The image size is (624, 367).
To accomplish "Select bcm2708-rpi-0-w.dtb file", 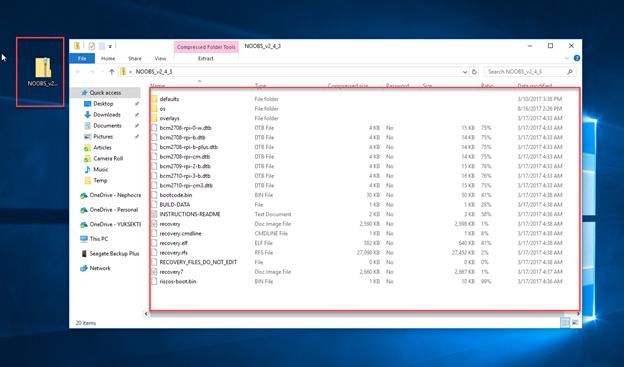I will [185, 128].
